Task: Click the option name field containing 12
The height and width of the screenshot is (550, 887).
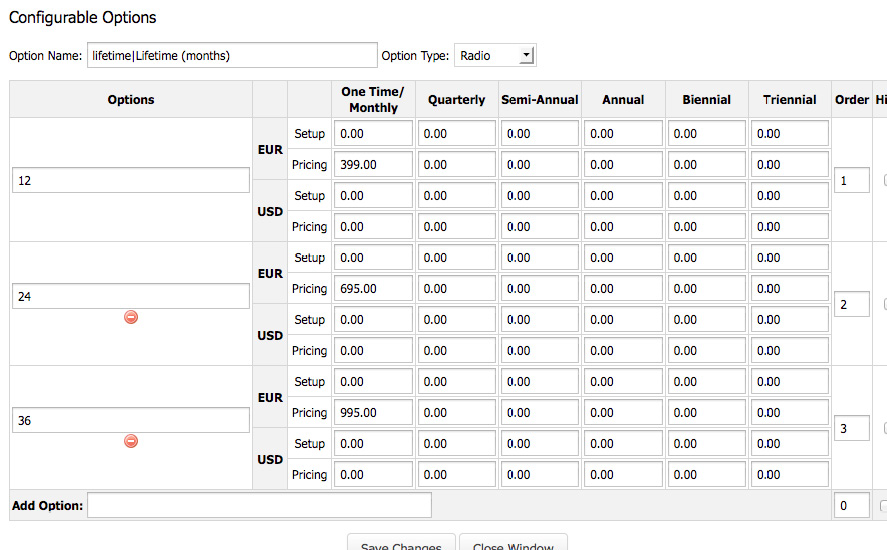Action: point(131,181)
